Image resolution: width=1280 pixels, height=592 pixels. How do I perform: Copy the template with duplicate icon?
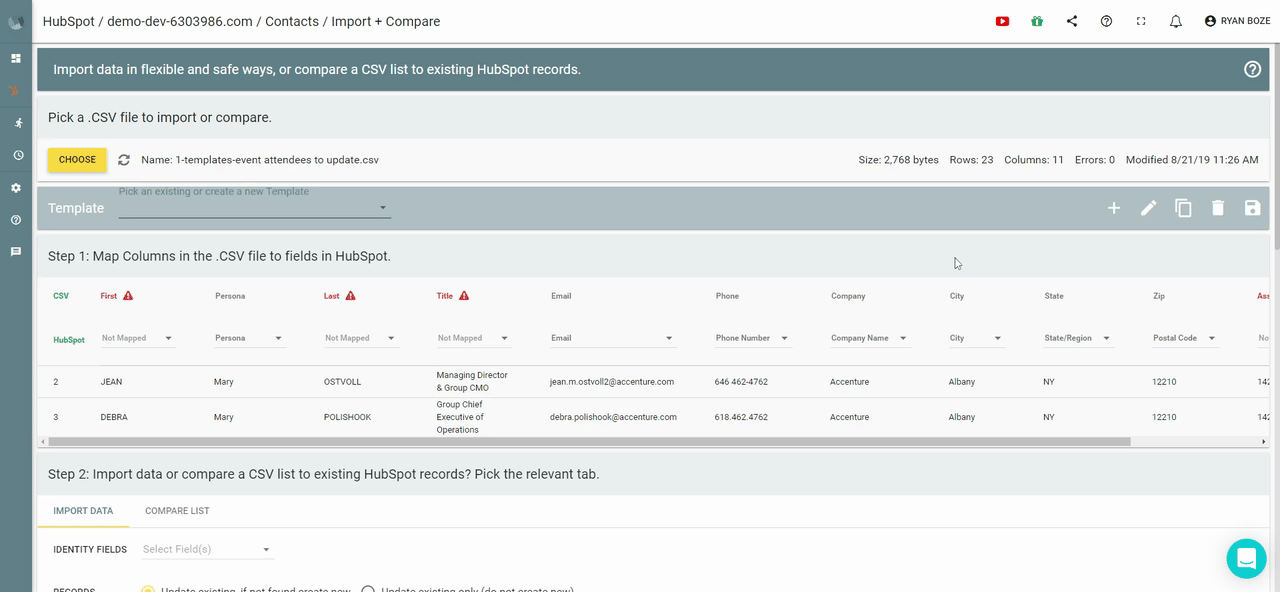click(1183, 208)
